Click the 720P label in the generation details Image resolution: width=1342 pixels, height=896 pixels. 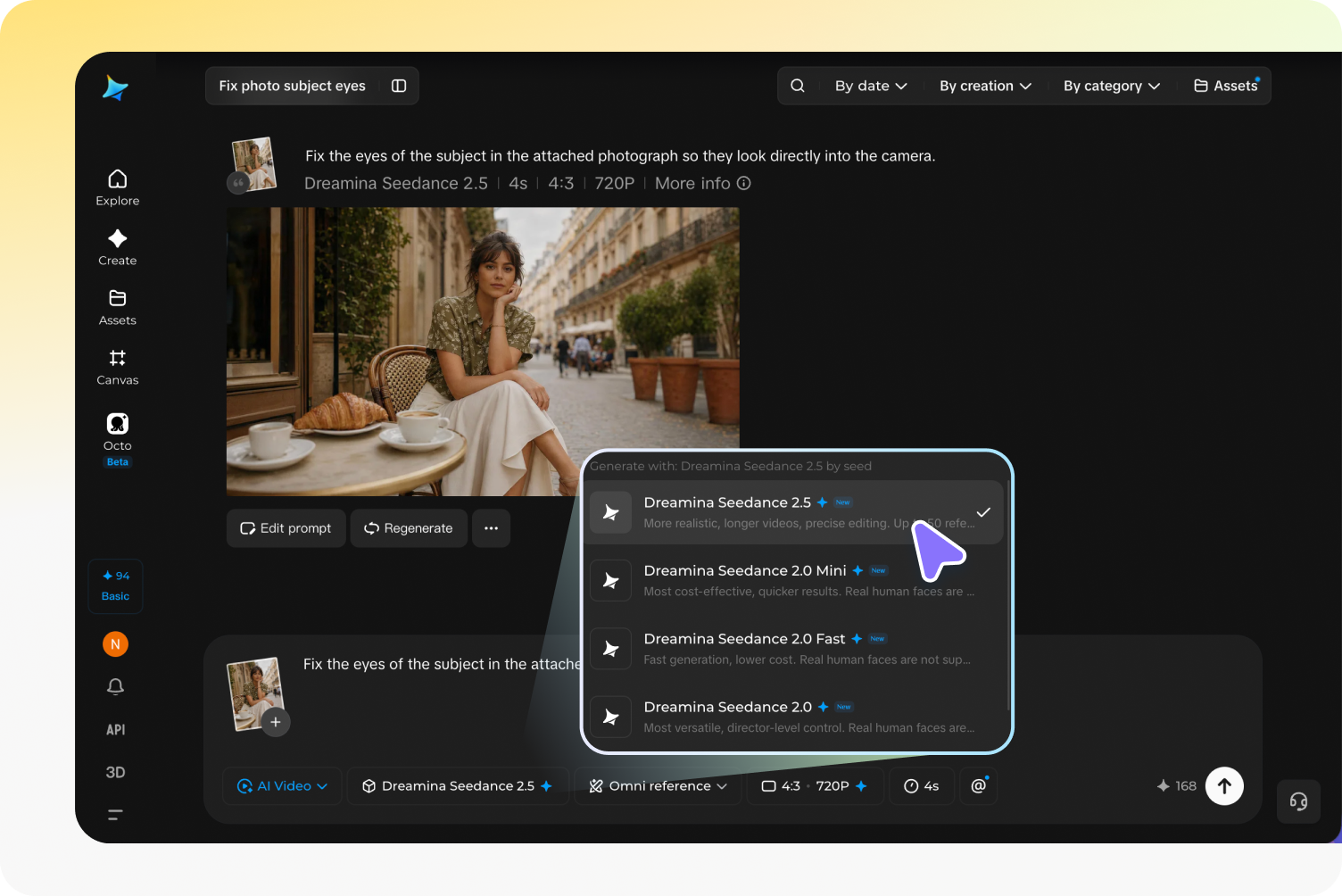(x=614, y=183)
